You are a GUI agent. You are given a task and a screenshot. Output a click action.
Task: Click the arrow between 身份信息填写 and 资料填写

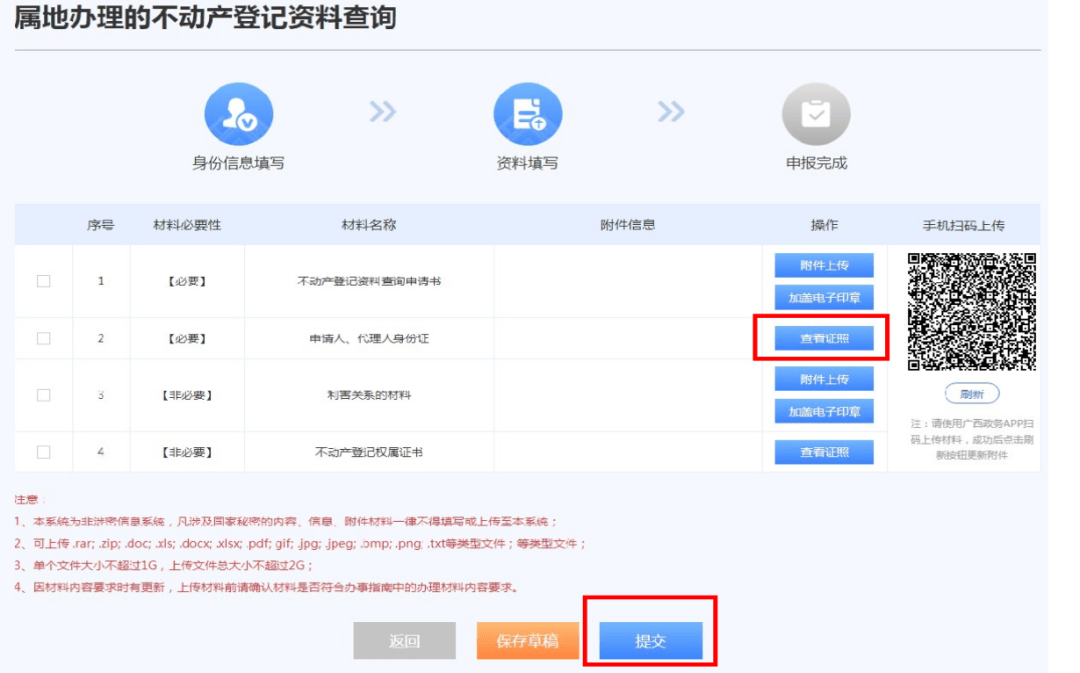point(381,114)
